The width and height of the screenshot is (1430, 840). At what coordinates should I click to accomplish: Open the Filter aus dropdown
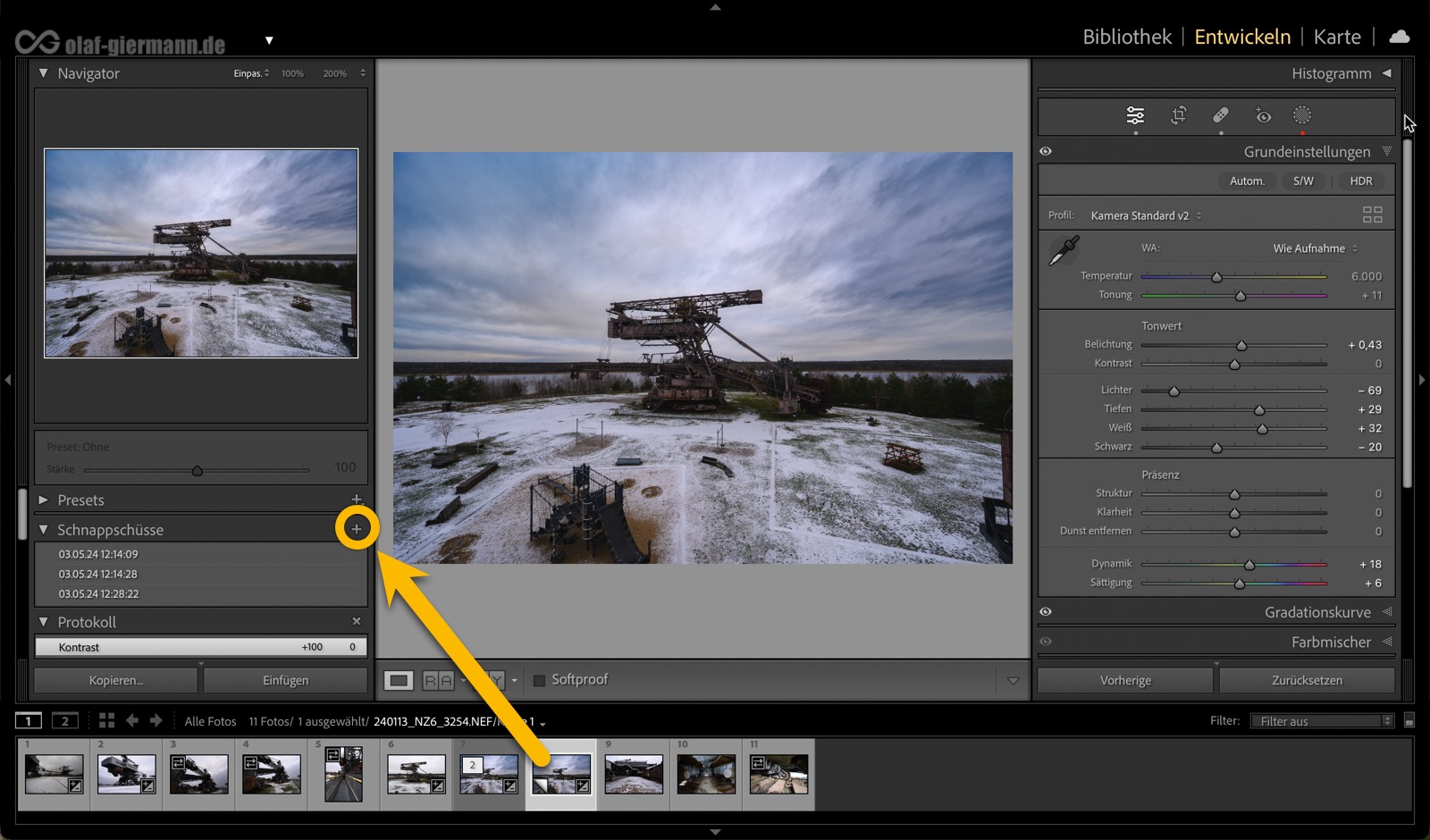click(x=1321, y=721)
